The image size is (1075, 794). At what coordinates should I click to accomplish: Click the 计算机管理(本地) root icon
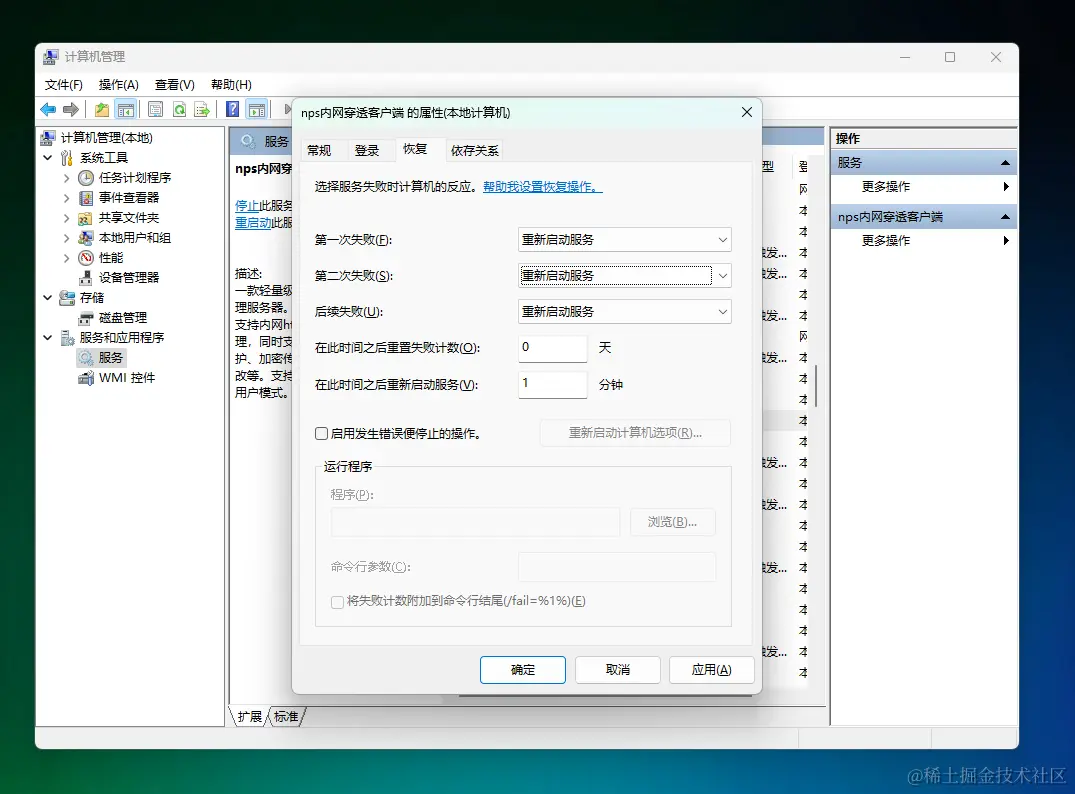[48, 138]
